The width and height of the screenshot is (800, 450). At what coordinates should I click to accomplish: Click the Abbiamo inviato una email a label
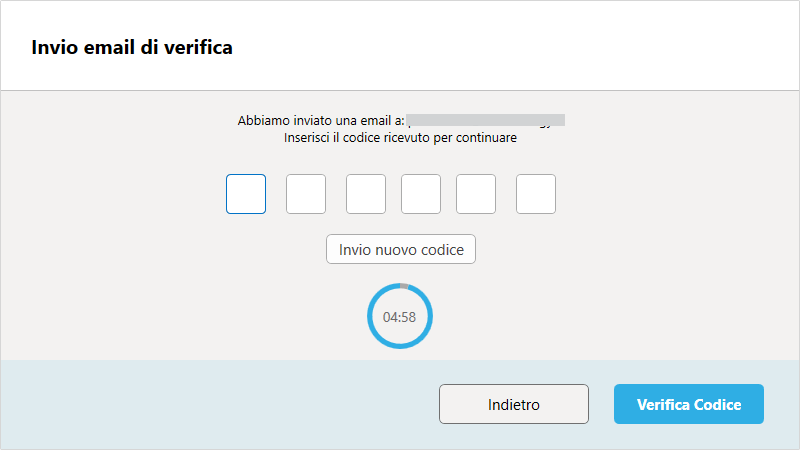[x=321, y=120]
